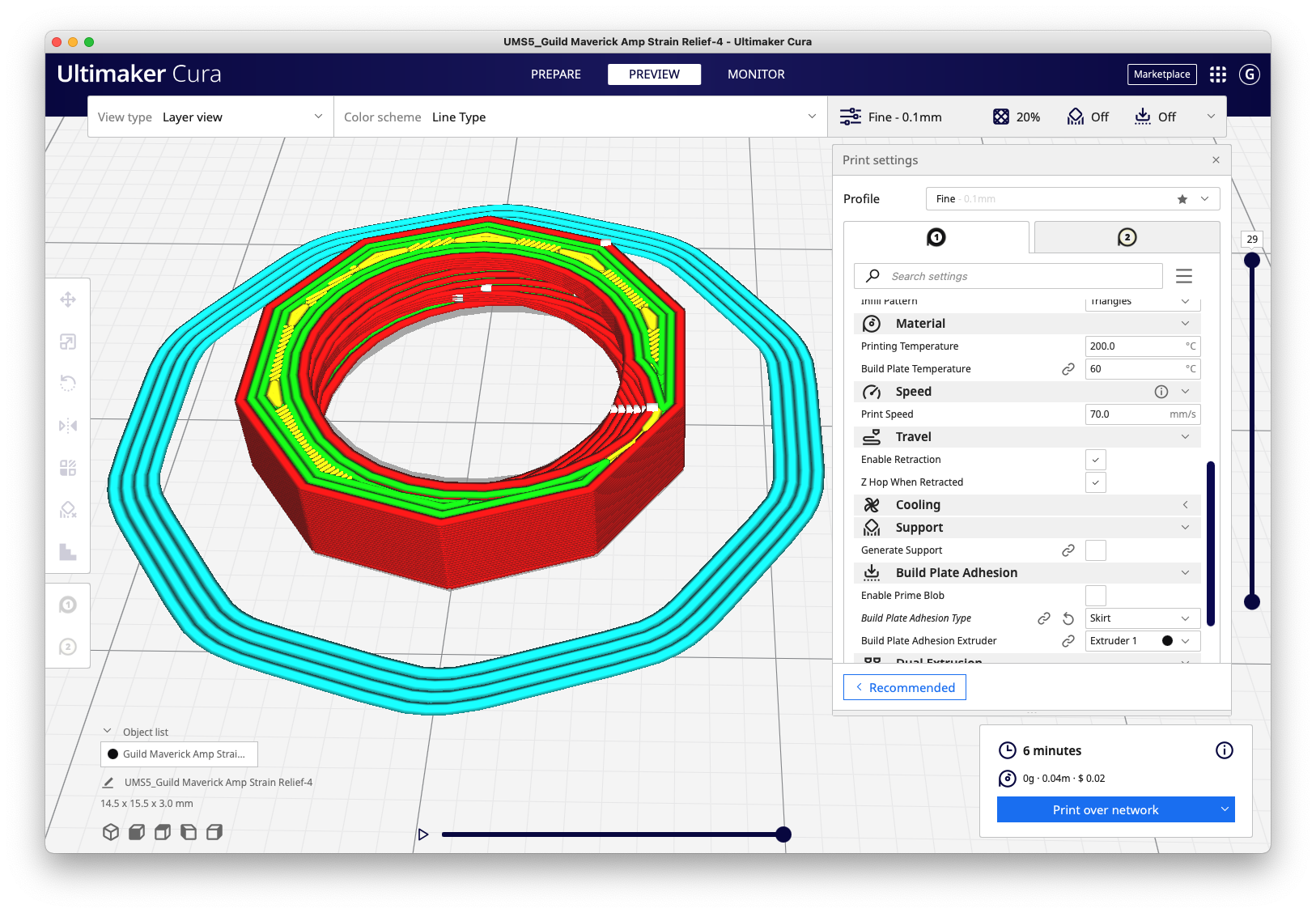Viewport: 1316px width, 913px height.
Task: Click the settings panel scrollbar
Action: click(x=1211, y=544)
